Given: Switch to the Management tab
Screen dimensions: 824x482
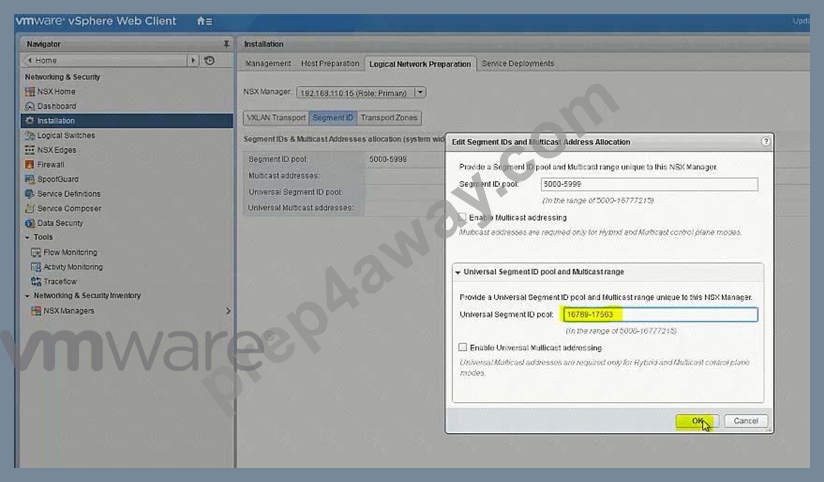Looking at the screenshot, I should point(268,63).
